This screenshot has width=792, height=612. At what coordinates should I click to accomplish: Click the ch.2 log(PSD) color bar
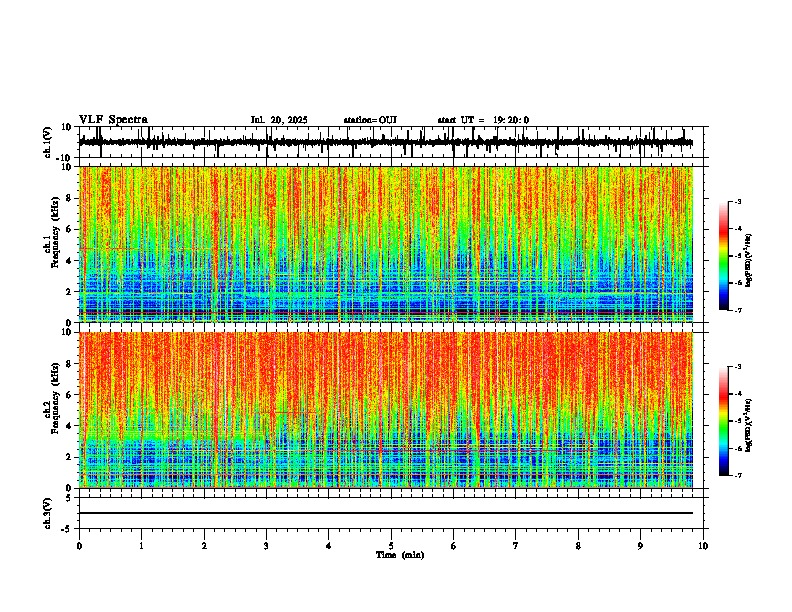click(723, 421)
